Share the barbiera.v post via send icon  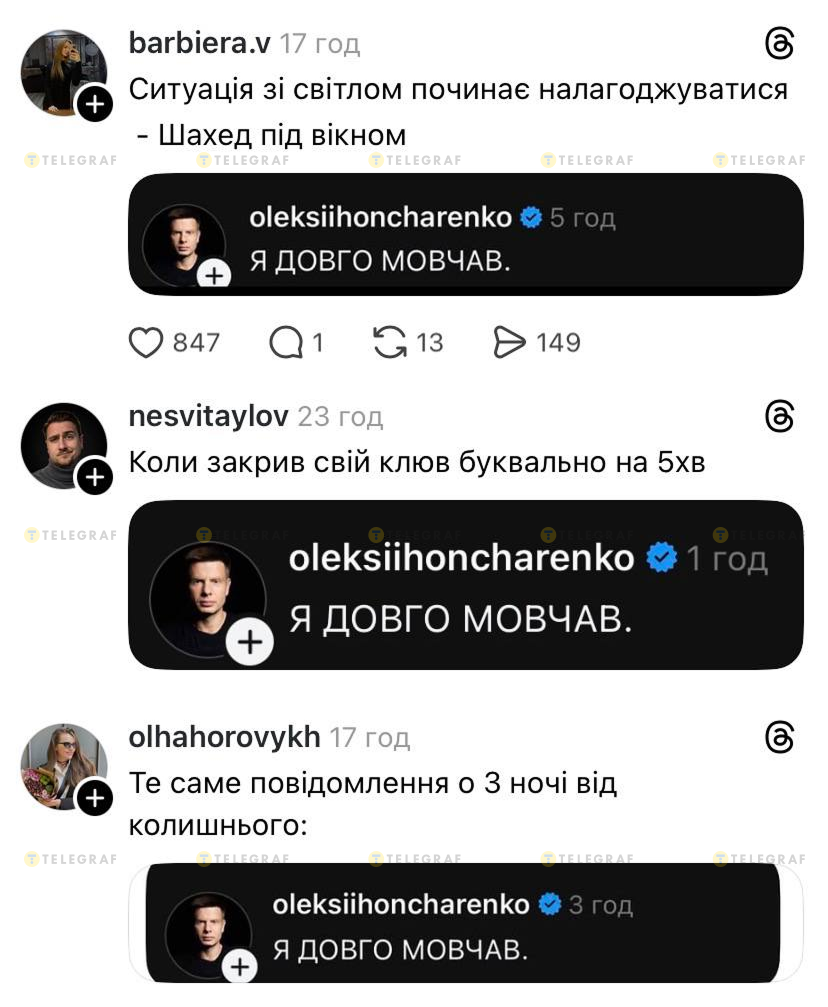510,343
